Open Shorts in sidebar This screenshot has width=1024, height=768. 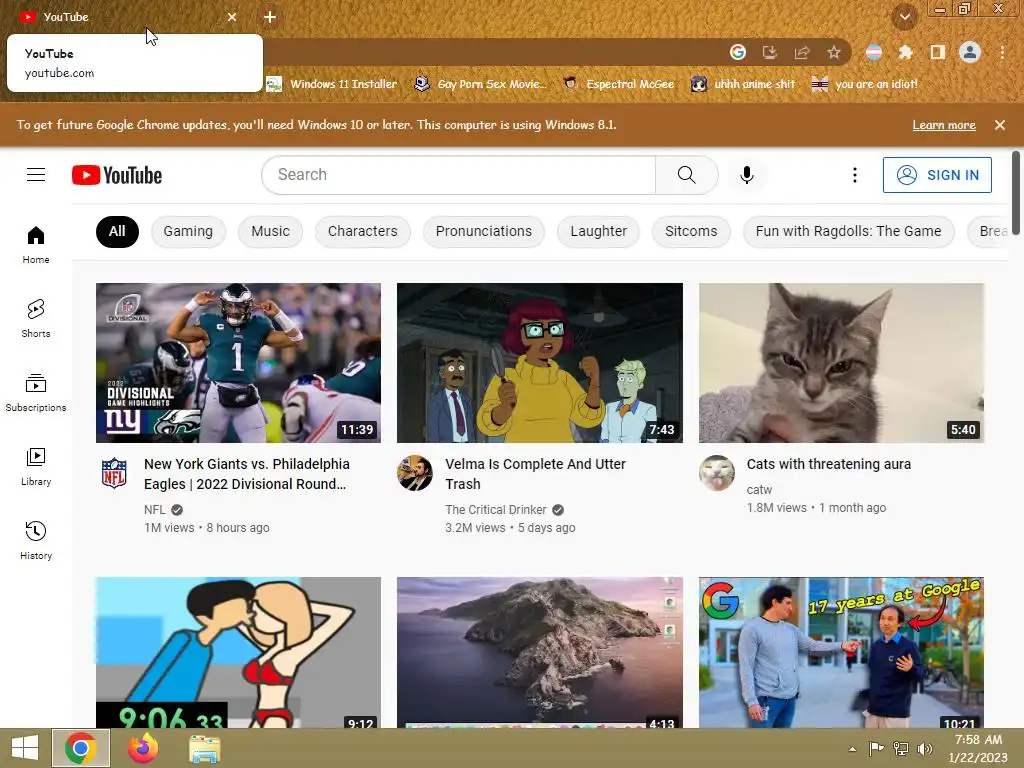pyautogui.click(x=36, y=319)
